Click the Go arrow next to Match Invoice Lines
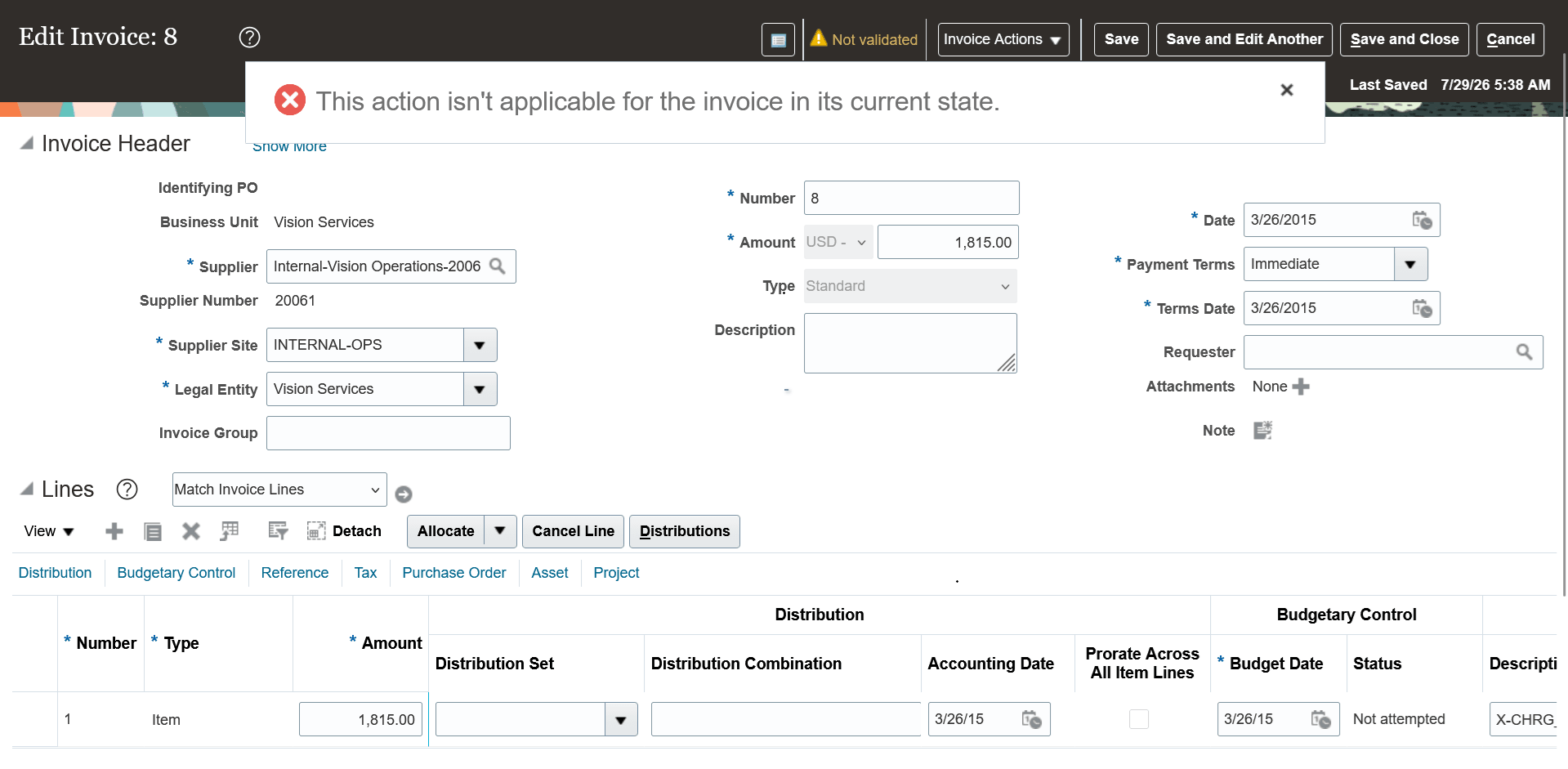Image resolution: width=1568 pixels, height=769 pixels. pyautogui.click(x=404, y=494)
